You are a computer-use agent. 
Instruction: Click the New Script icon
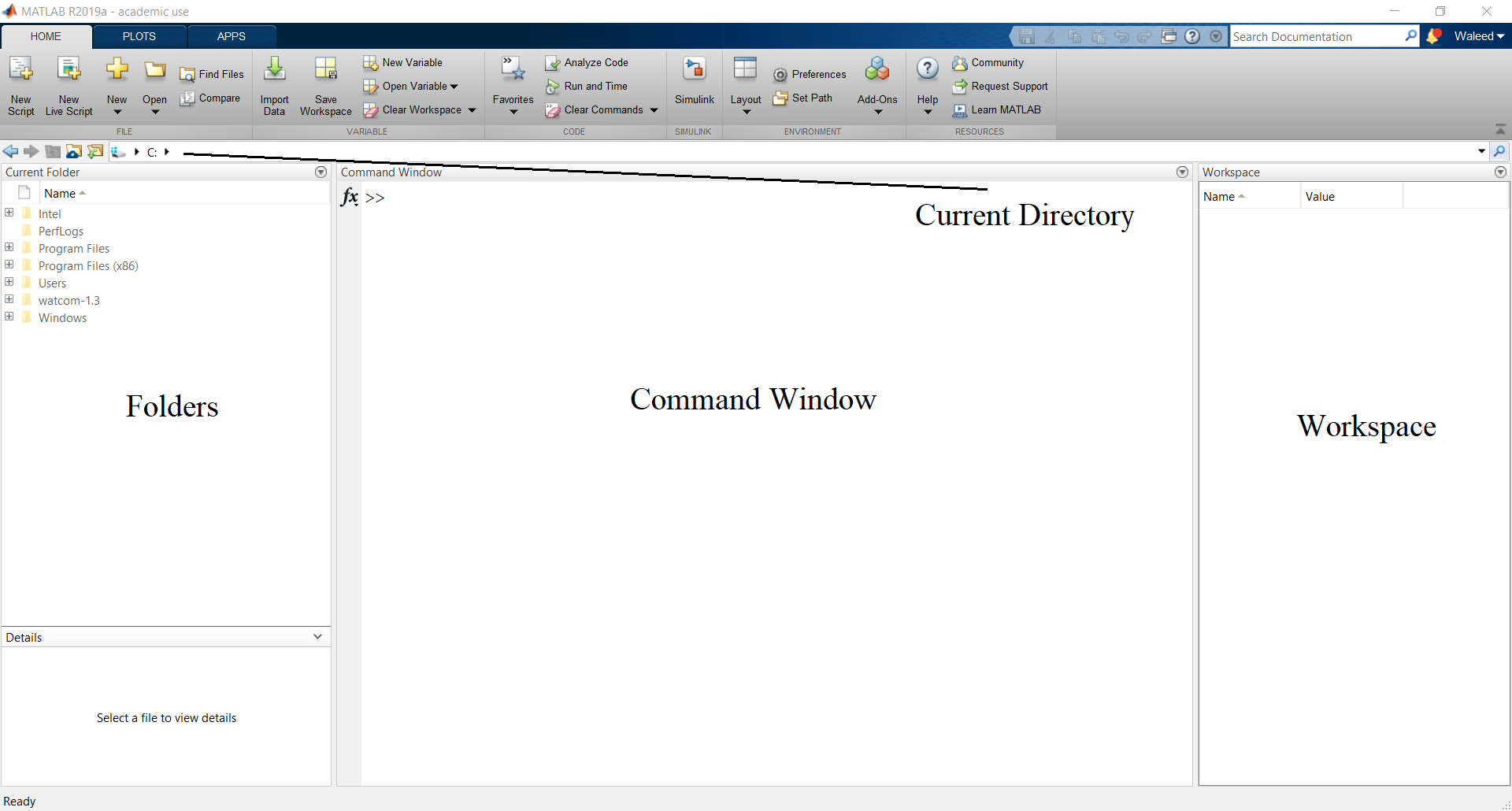21,71
